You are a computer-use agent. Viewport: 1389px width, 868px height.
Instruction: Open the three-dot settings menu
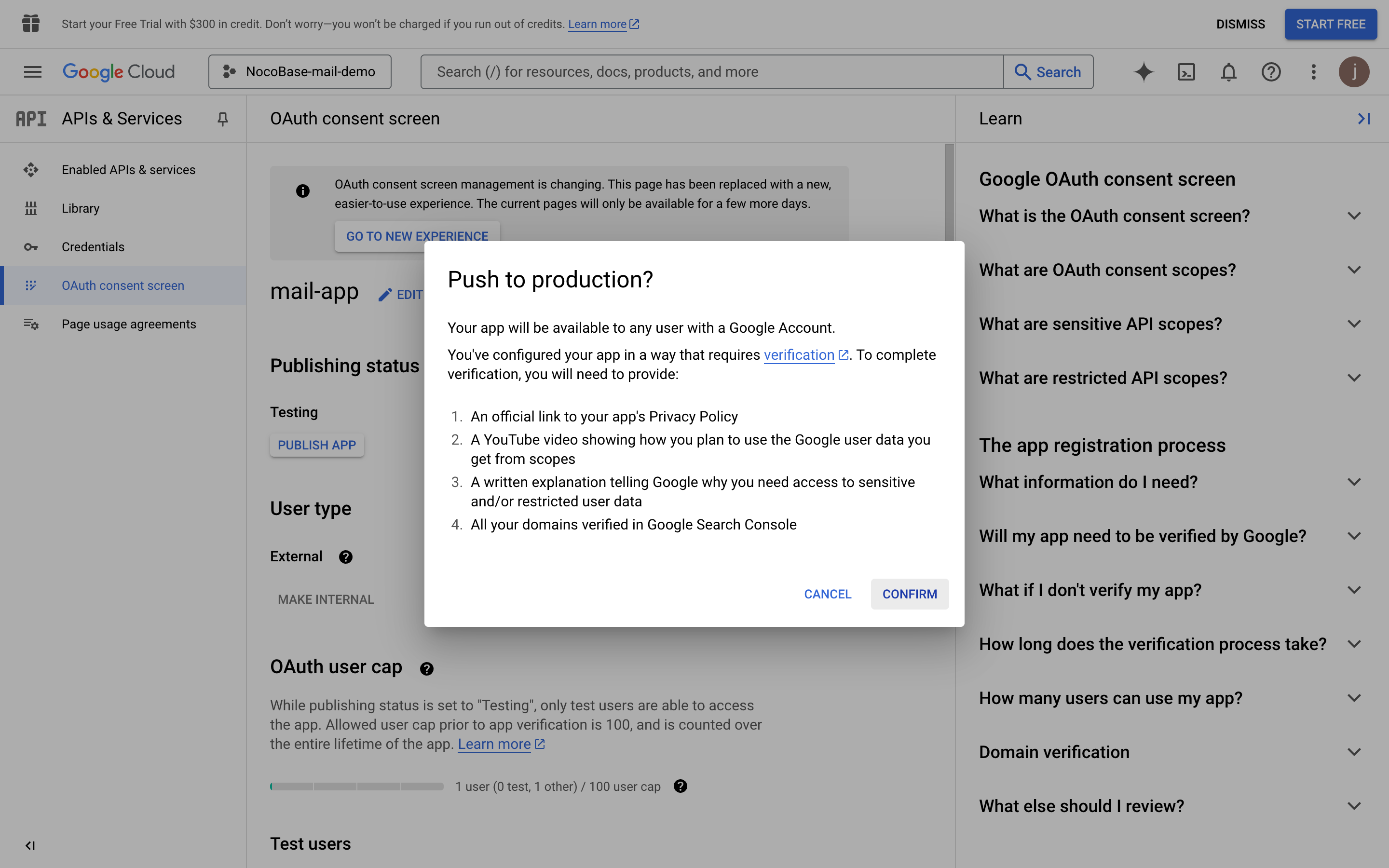tap(1313, 72)
